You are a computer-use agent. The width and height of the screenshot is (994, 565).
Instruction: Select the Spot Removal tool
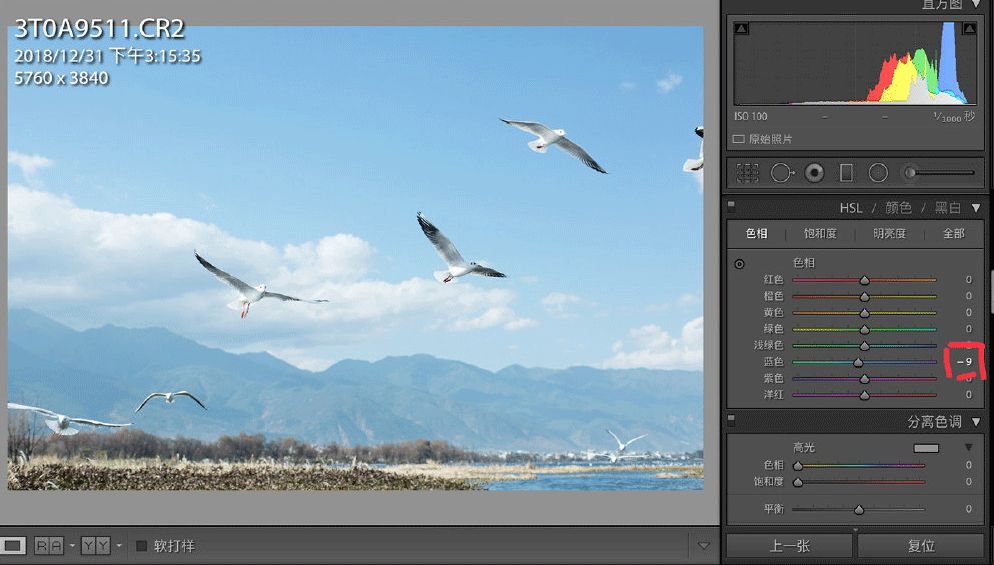[781, 173]
